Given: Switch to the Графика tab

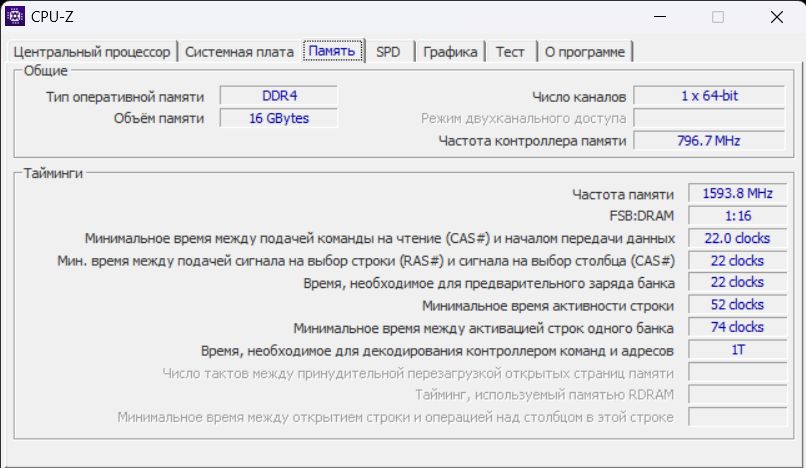Looking at the screenshot, I should pos(450,52).
